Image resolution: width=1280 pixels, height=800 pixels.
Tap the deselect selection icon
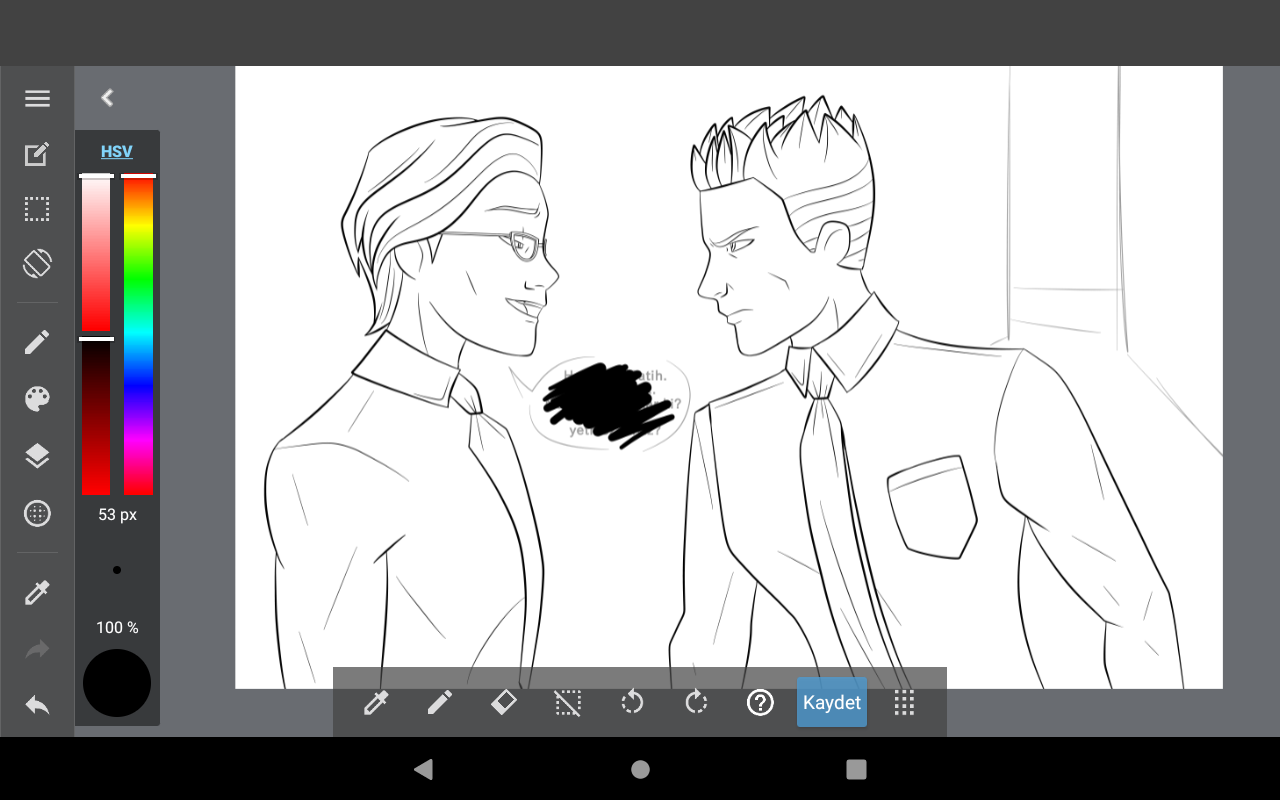pyautogui.click(x=567, y=703)
